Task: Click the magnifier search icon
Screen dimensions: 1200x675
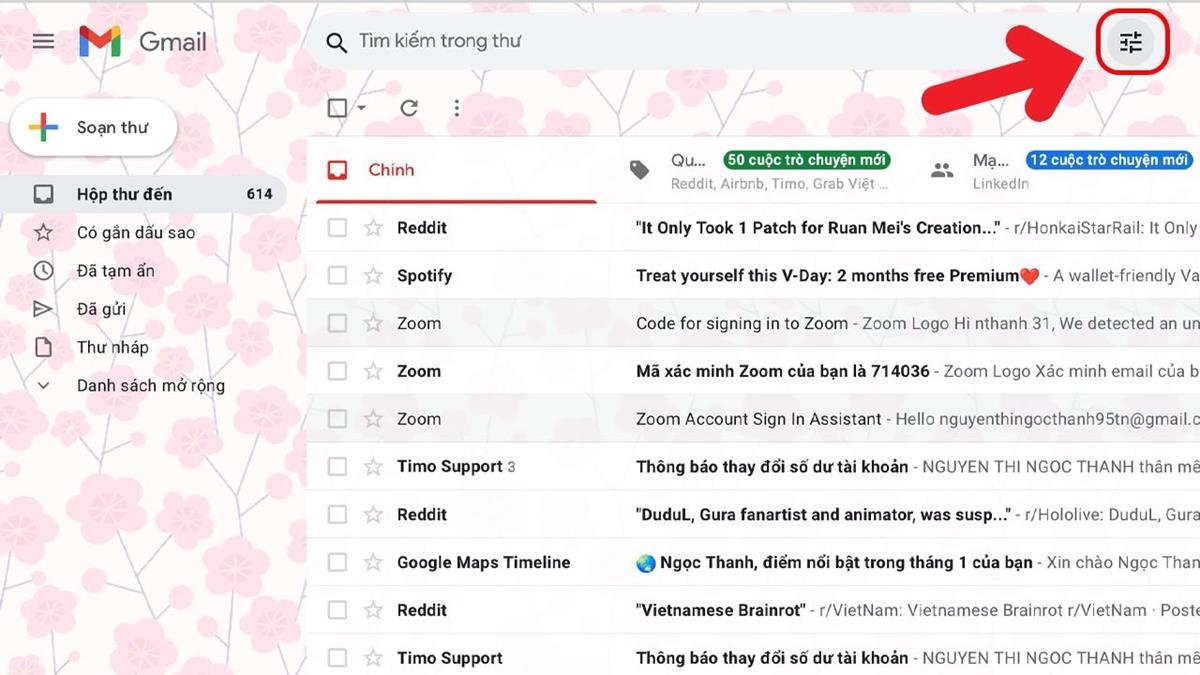Action: [x=337, y=42]
